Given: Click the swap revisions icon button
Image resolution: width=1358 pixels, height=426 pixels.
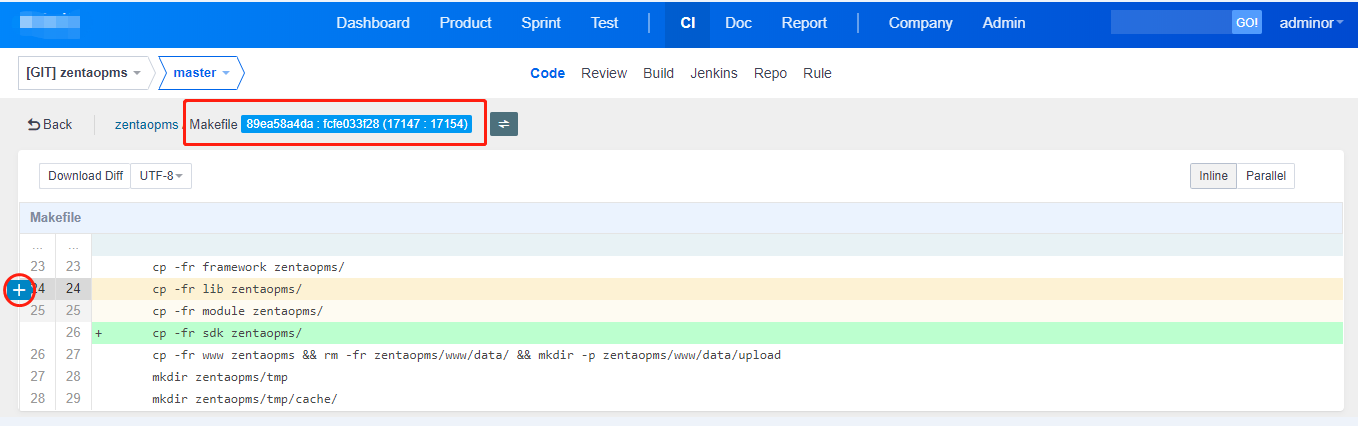Looking at the screenshot, I should click(x=504, y=124).
